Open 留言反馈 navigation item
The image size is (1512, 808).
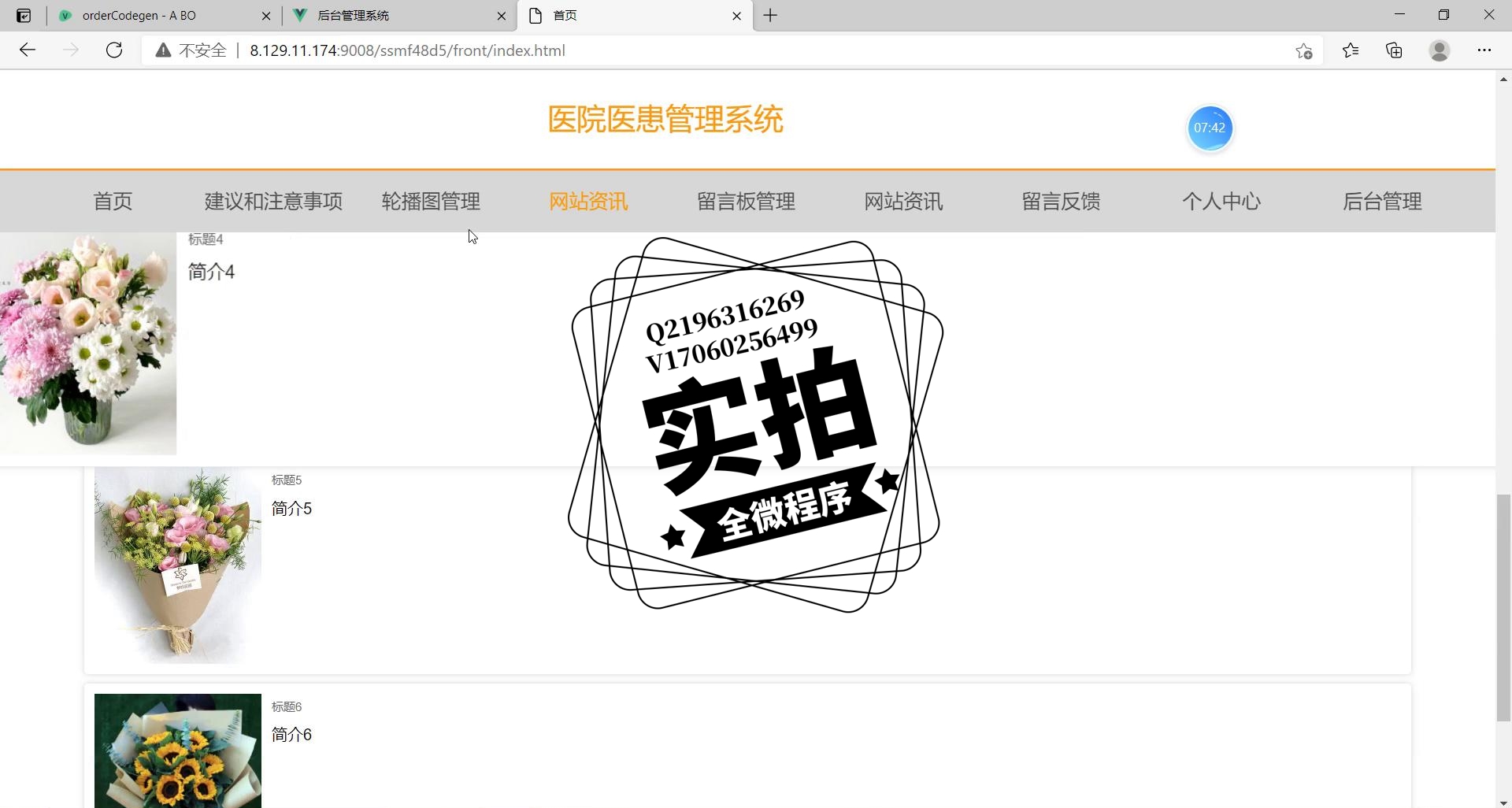pyautogui.click(x=1061, y=202)
